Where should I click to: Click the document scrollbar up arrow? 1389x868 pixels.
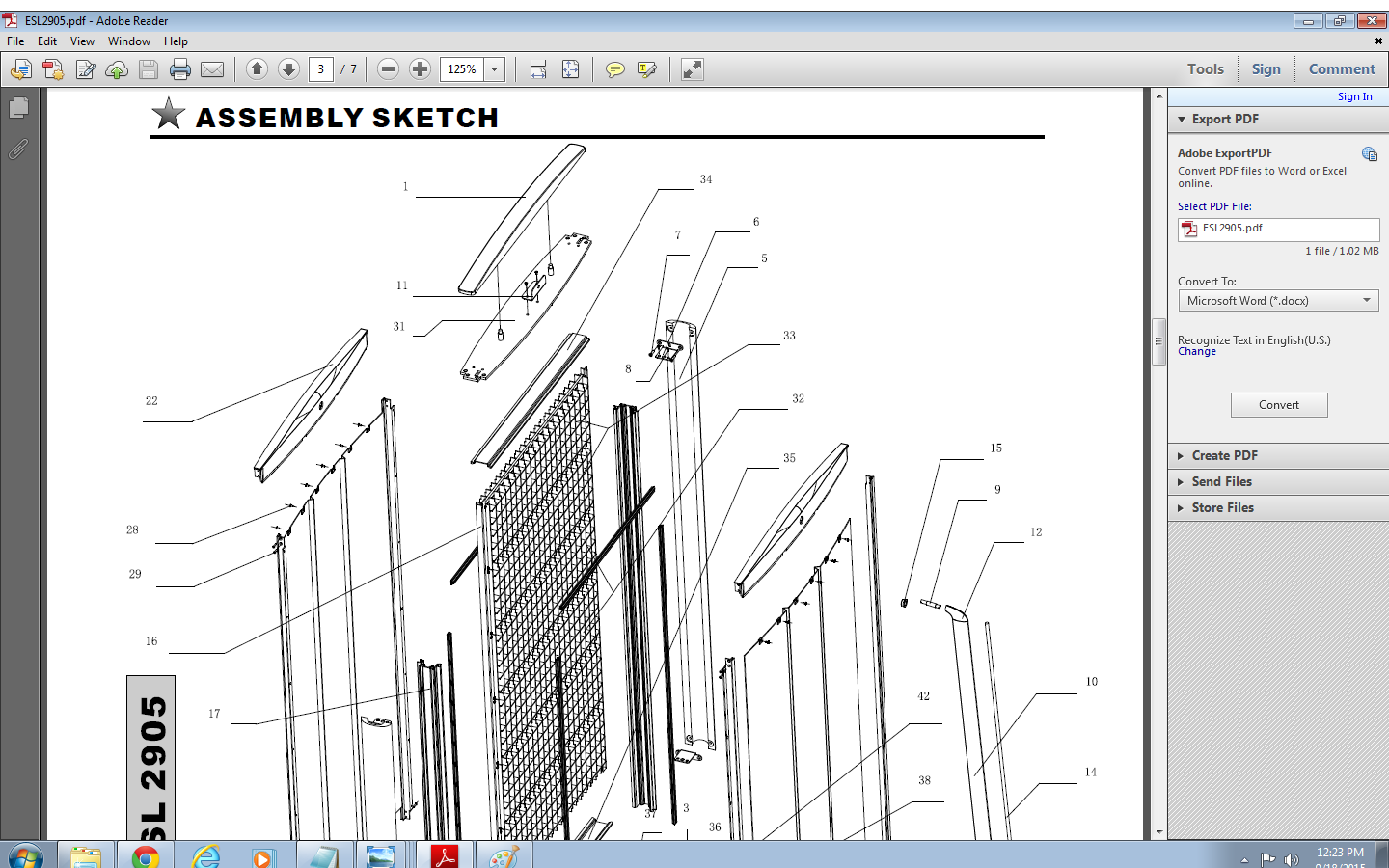pyautogui.click(x=1159, y=96)
